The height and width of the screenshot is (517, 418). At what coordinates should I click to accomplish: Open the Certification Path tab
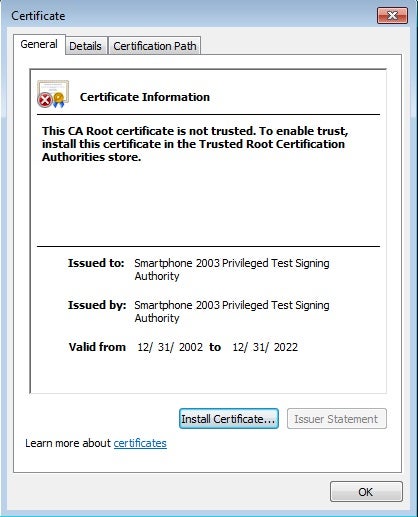[155, 46]
